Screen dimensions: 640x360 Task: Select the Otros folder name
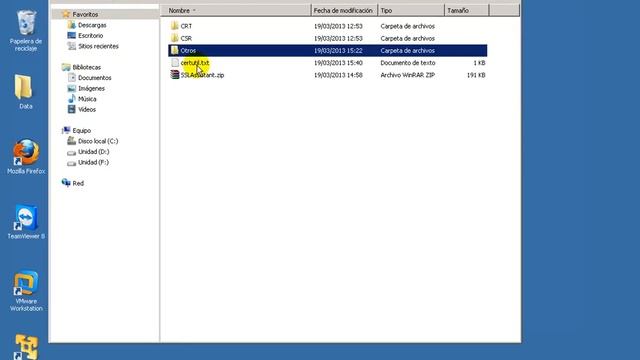coord(188,50)
